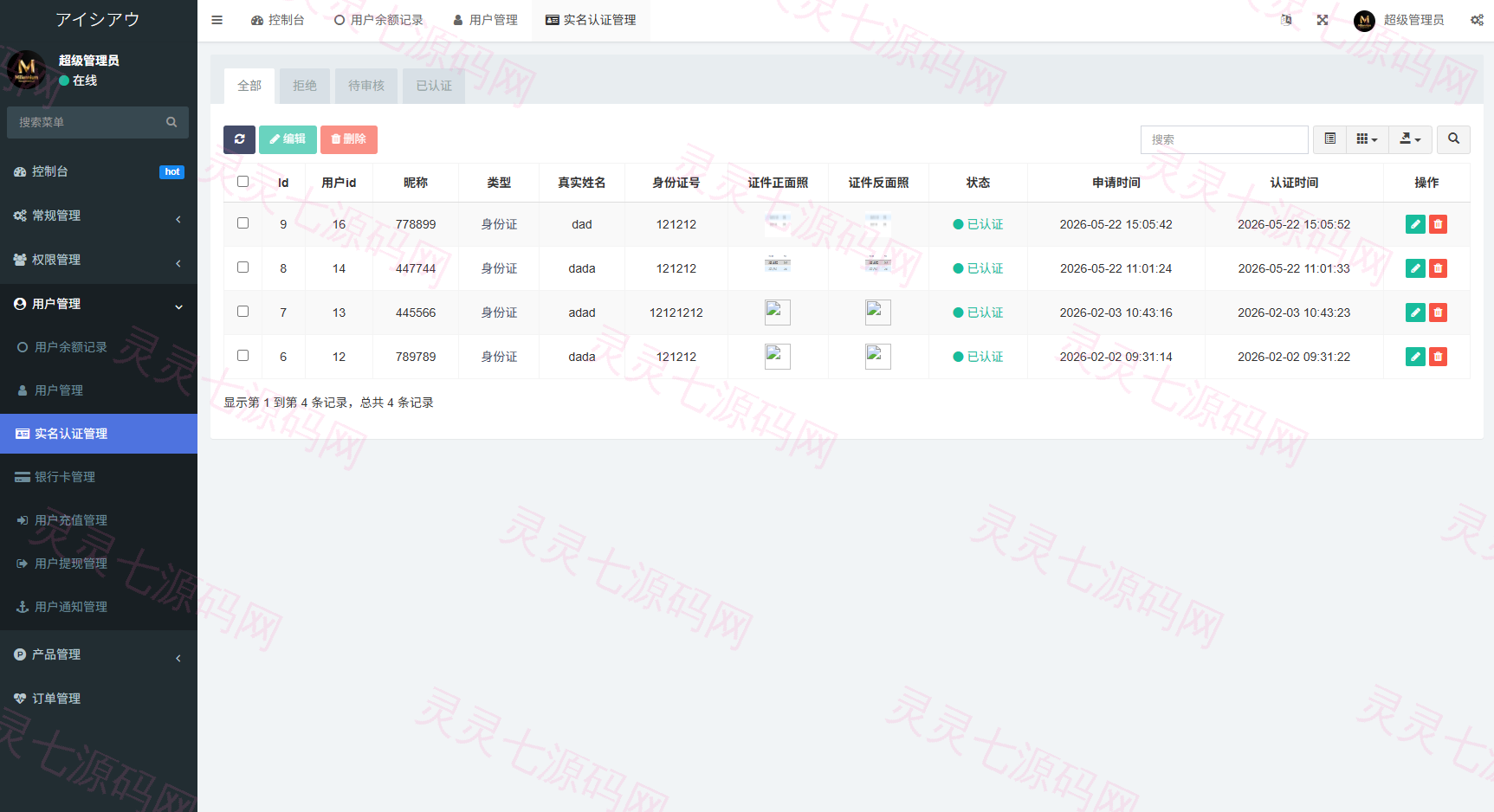This screenshot has height=812, width=1494.
Task: Tick the select-all header checkbox
Action: point(243,182)
